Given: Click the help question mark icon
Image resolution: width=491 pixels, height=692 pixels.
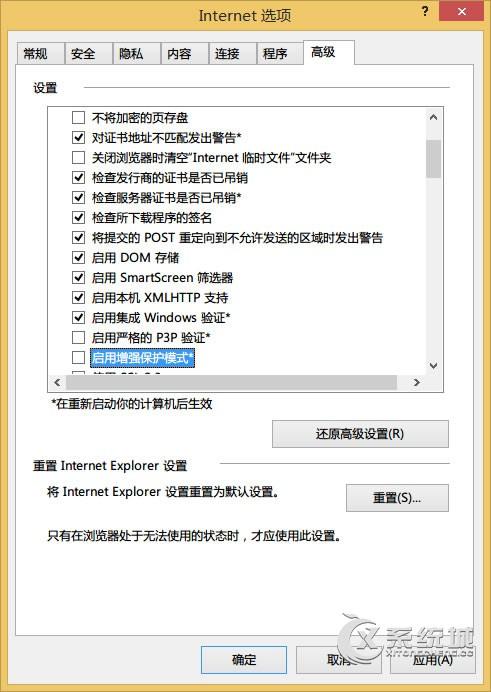Looking at the screenshot, I should coord(425,11).
